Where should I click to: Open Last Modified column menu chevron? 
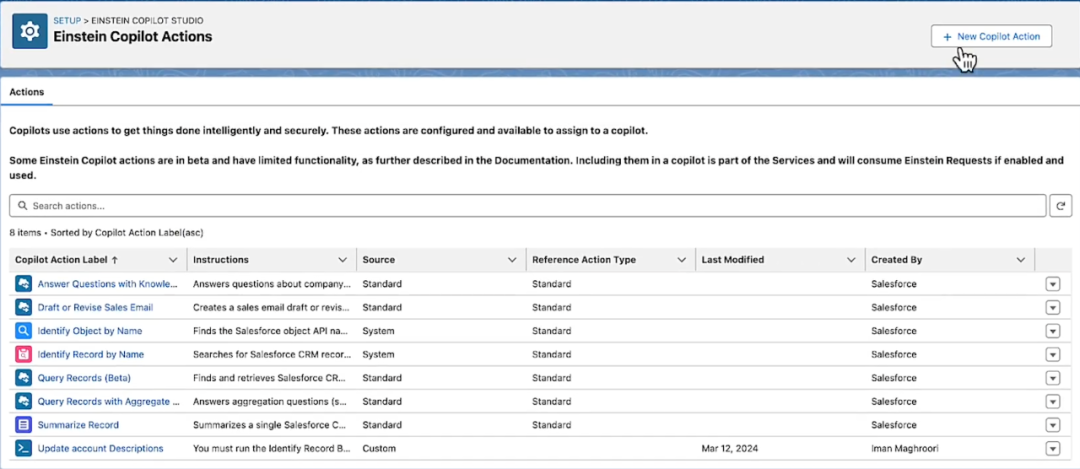pyautogui.click(x=851, y=260)
